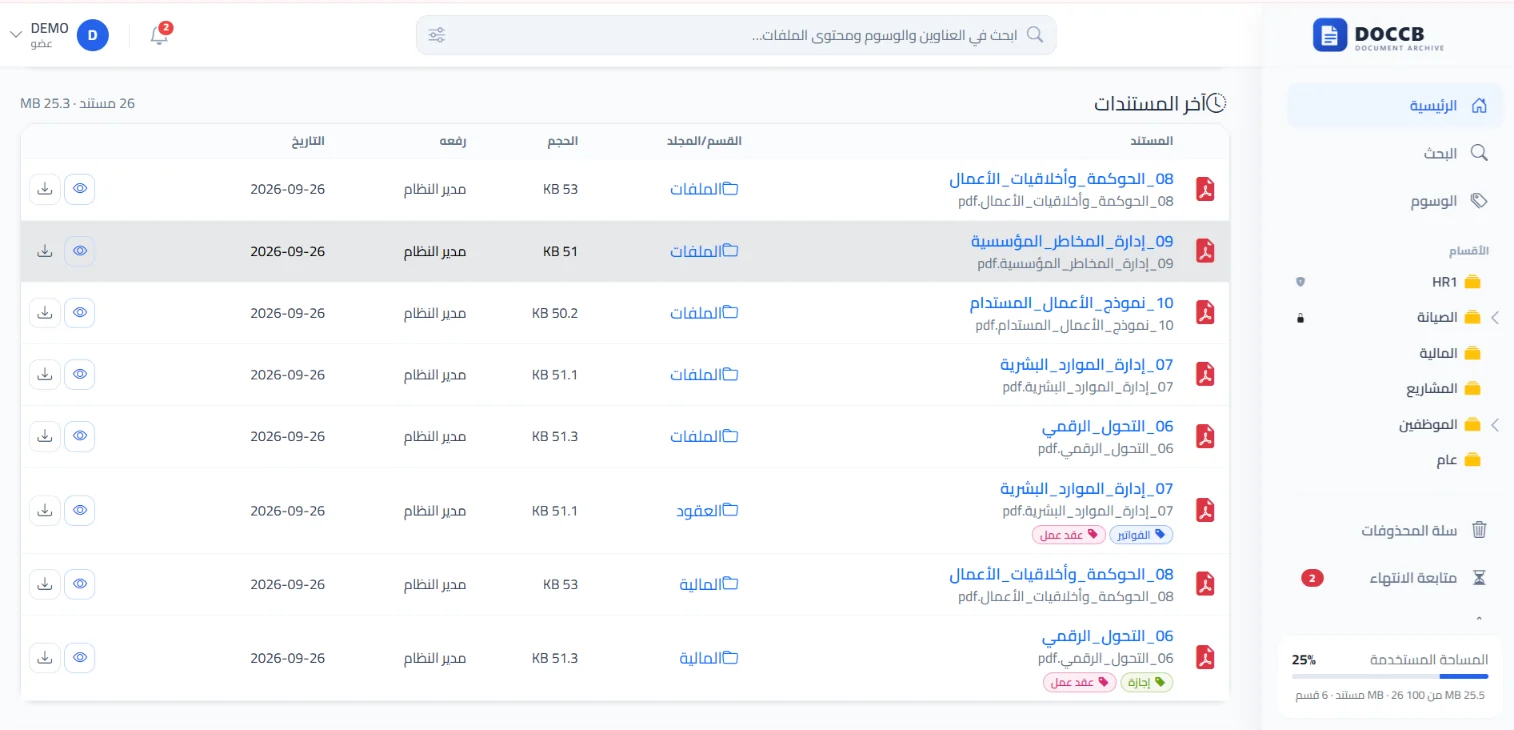Preview 08_الحوكمة_وأخلاقيات_الأعمال in المالية row
Image resolution: width=1514 pixels, height=730 pixels.
tap(80, 584)
